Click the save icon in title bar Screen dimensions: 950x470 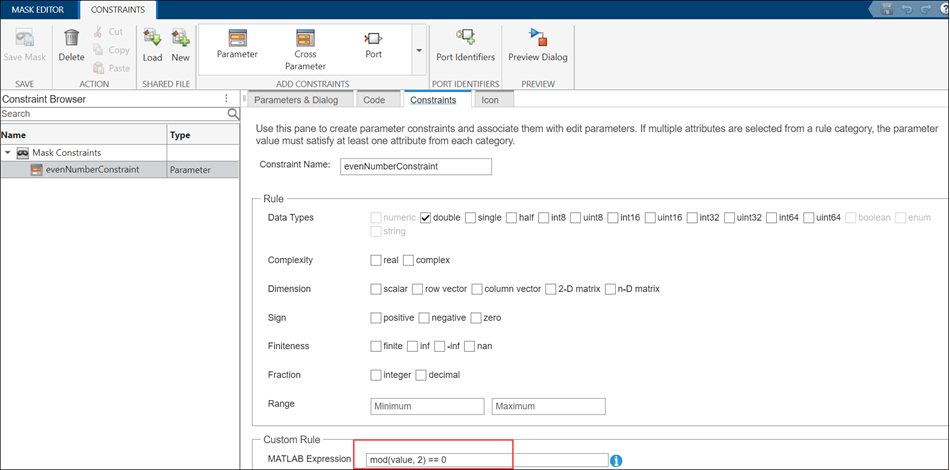click(x=887, y=8)
